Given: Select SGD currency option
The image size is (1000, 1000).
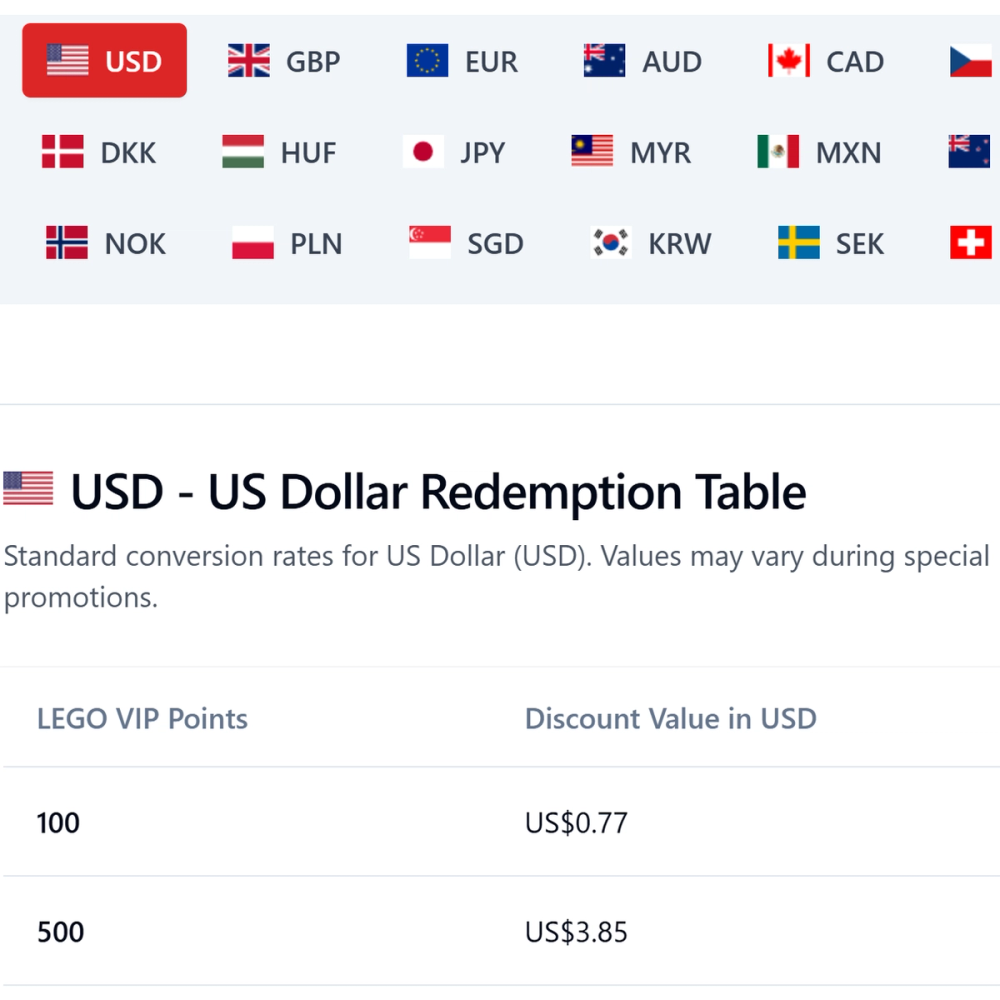Looking at the screenshot, I should 466,243.
